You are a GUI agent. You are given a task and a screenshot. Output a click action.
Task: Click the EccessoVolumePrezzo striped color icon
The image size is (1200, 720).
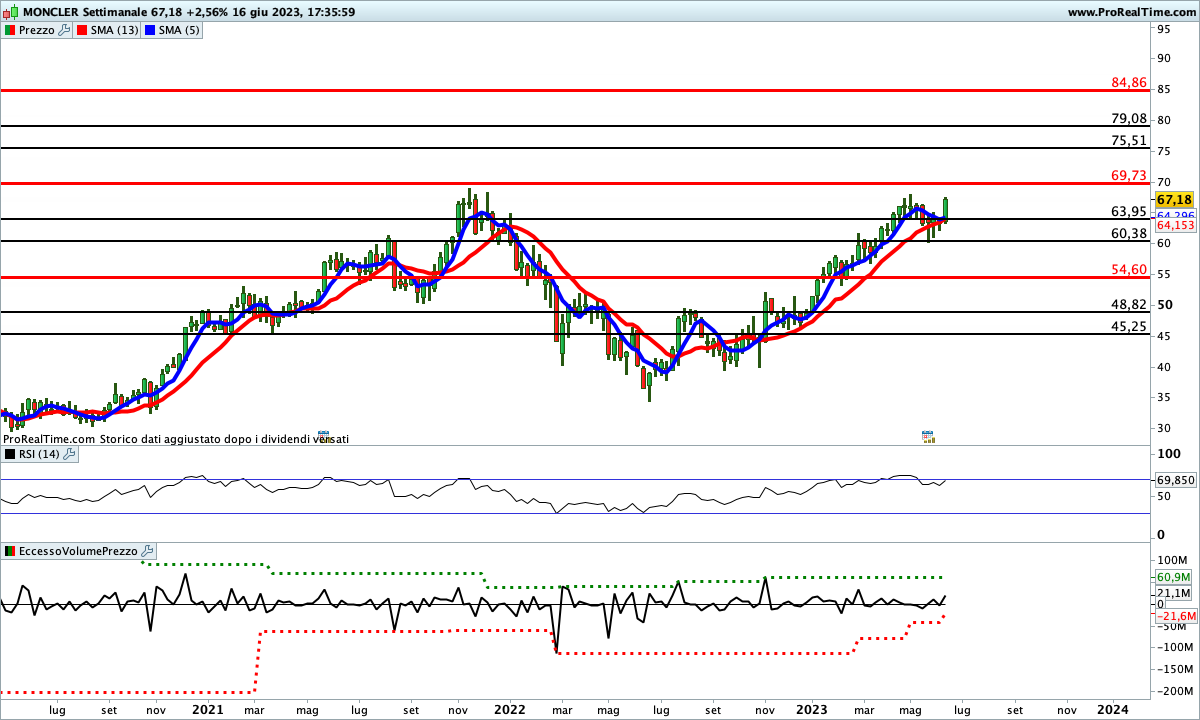[9, 551]
